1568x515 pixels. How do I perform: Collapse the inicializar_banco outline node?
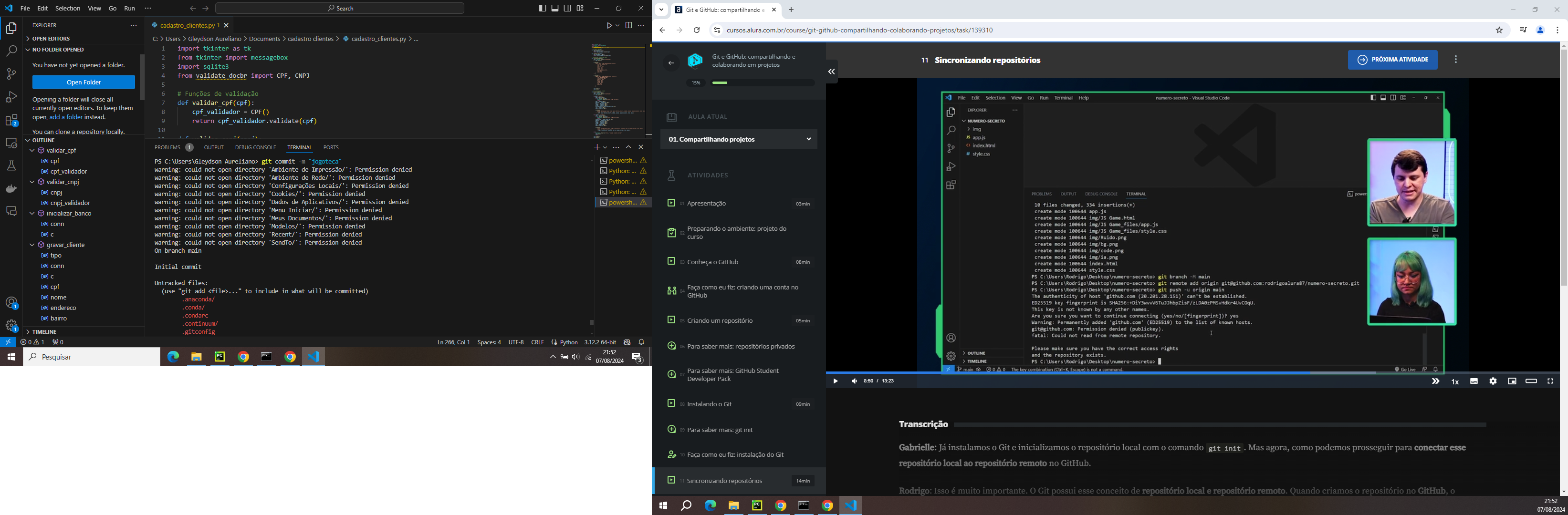point(32,214)
